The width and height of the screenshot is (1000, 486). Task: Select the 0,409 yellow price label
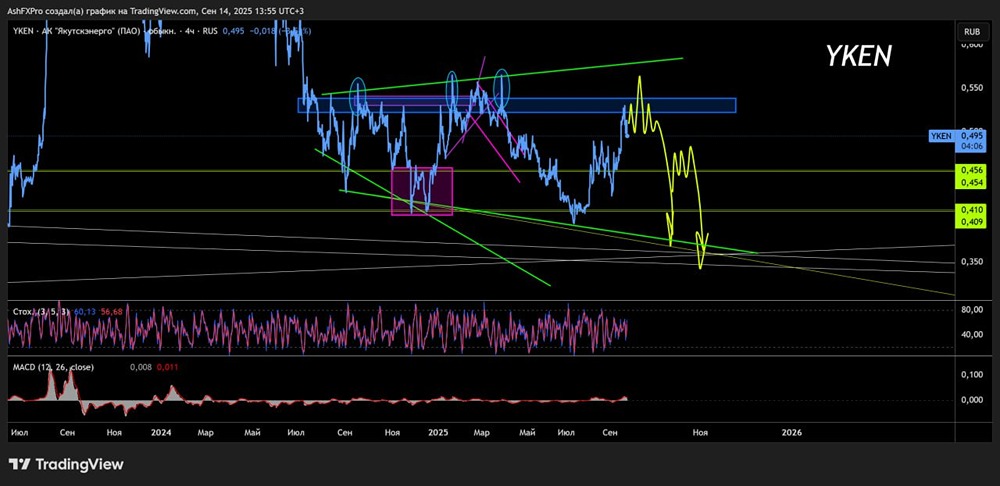tap(969, 221)
